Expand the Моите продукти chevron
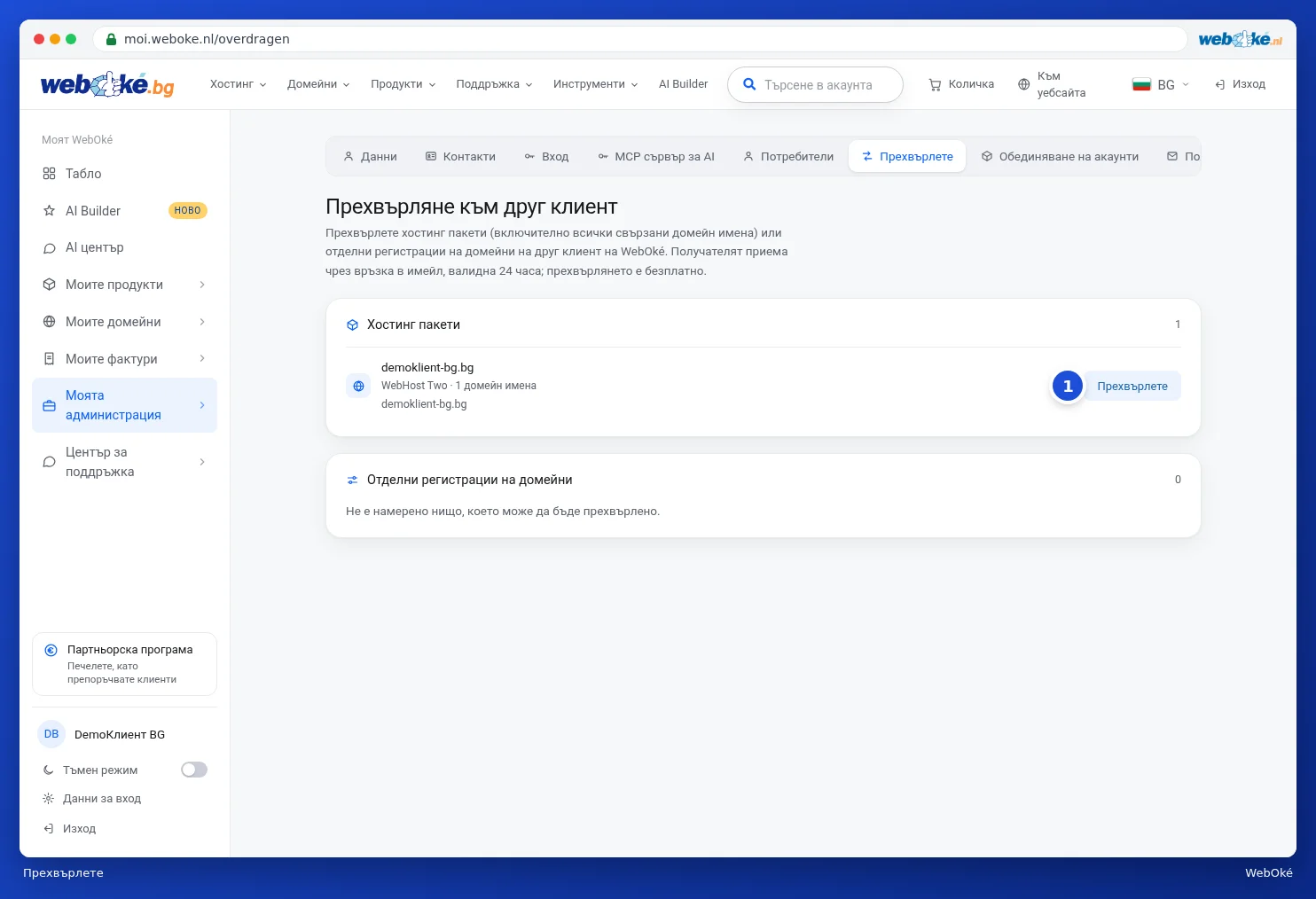The height and width of the screenshot is (899, 1316). point(202,285)
